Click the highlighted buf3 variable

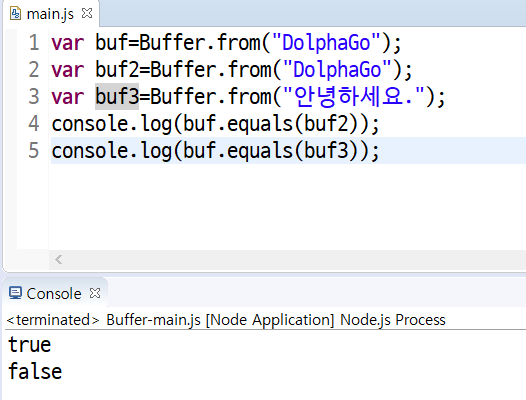[117, 97]
